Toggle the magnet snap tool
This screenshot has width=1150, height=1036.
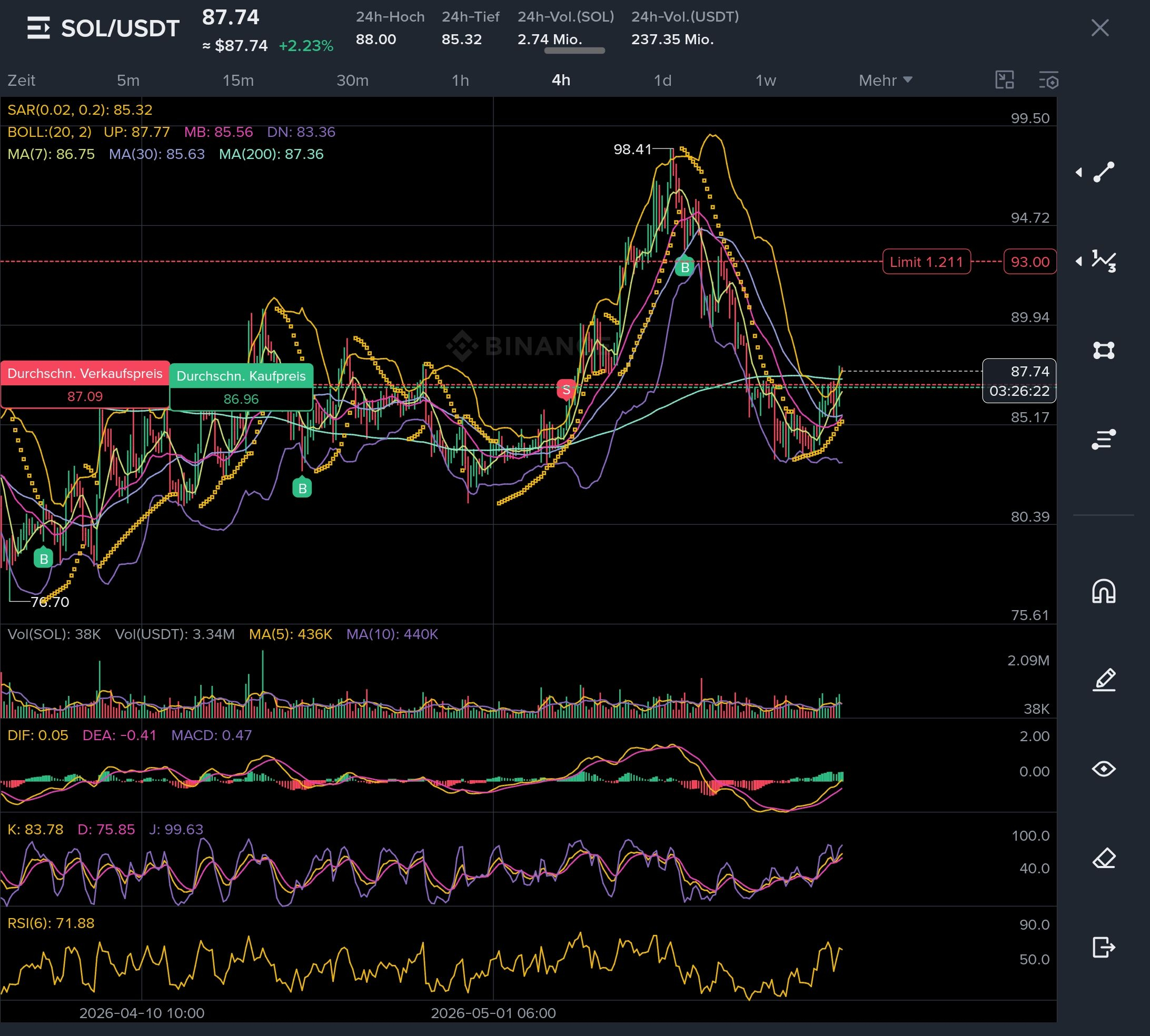tap(1104, 591)
